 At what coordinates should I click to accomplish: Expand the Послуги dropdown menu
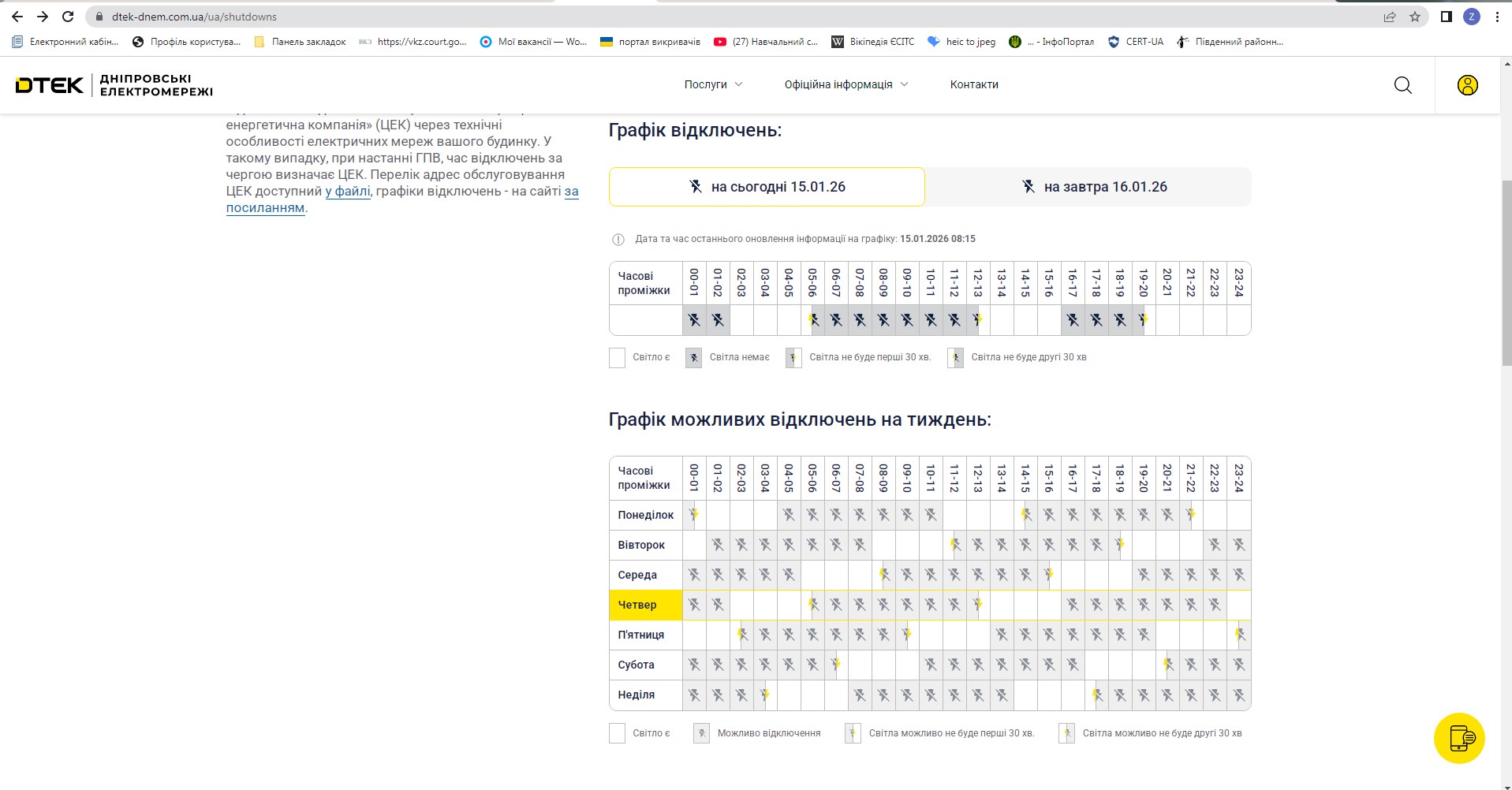coord(713,84)
